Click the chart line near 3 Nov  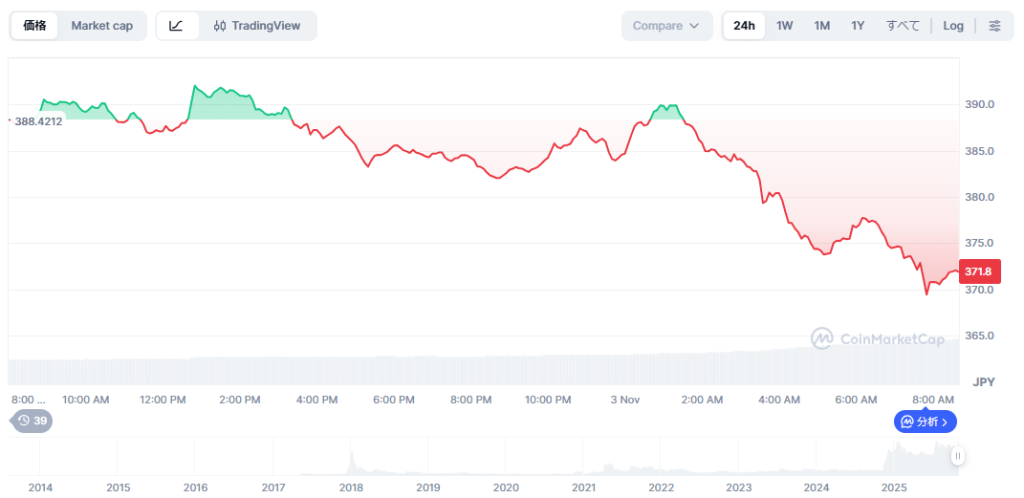point(625,153)
